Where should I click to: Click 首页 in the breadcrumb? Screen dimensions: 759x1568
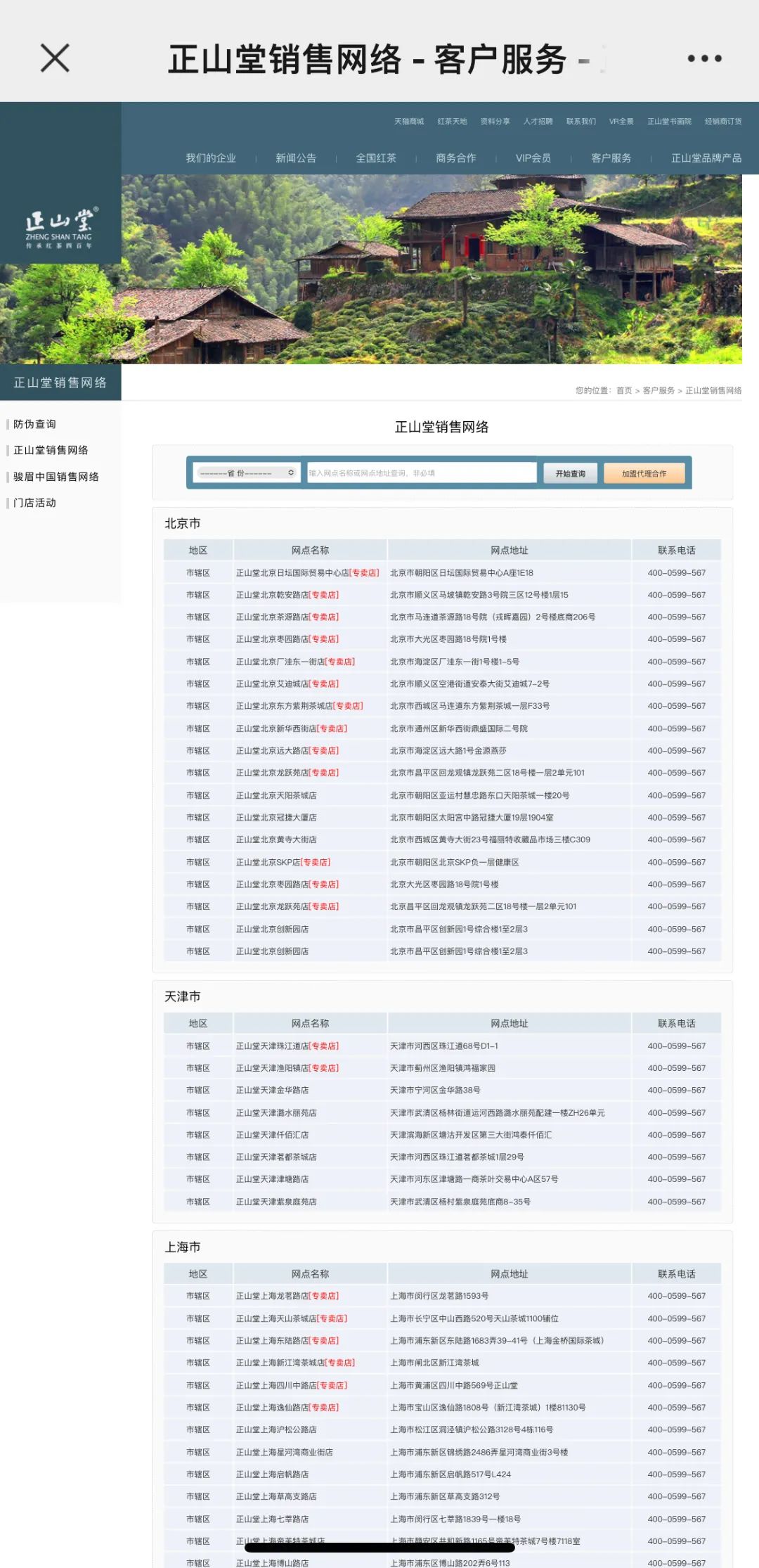624,390
